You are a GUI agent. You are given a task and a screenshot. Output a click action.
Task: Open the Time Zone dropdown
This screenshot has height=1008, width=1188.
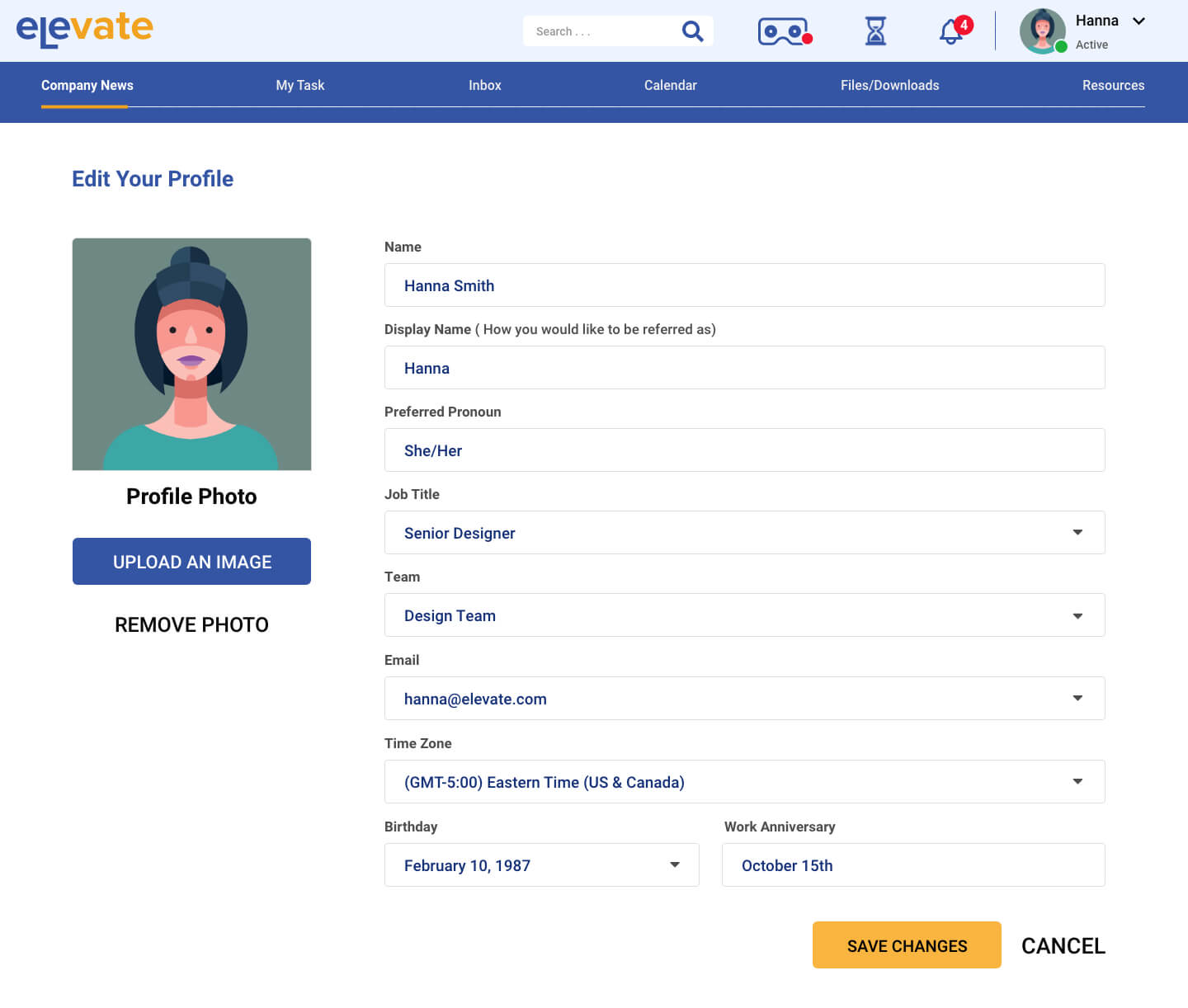click(744, 781)
